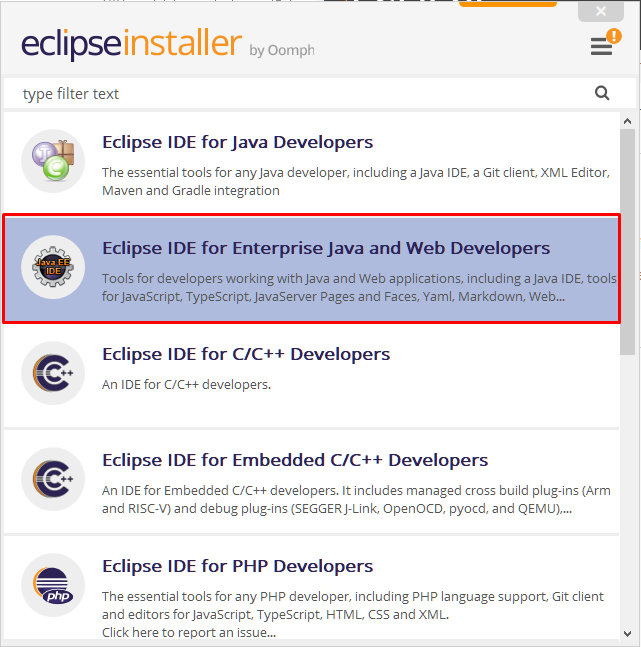The width and height of the screenshot is (641, 647).
Task: Click the Embedded C/C++ logo icon
Action: pos(53,479)
